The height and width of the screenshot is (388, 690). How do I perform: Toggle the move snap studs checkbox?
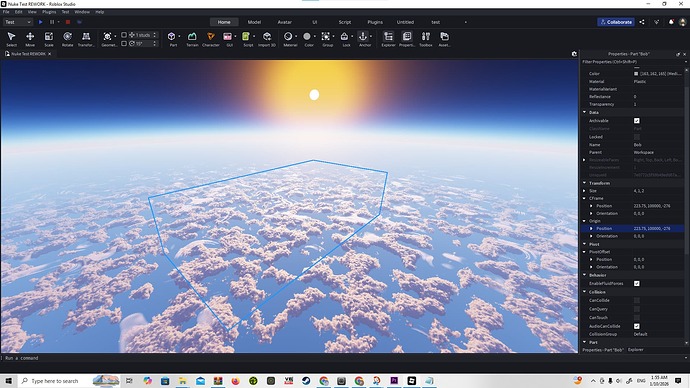pyautogui.click(x=124, y=35)
